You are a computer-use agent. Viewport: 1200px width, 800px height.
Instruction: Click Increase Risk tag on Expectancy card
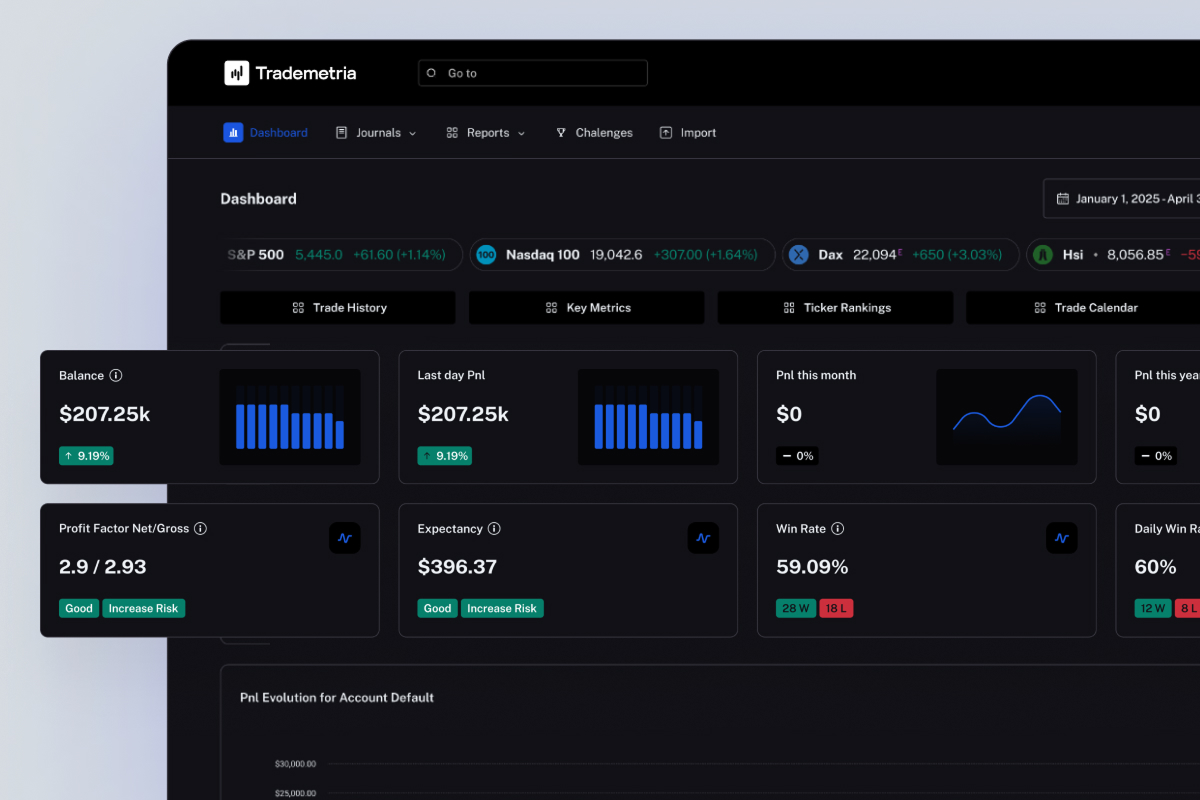click(502, 608)
